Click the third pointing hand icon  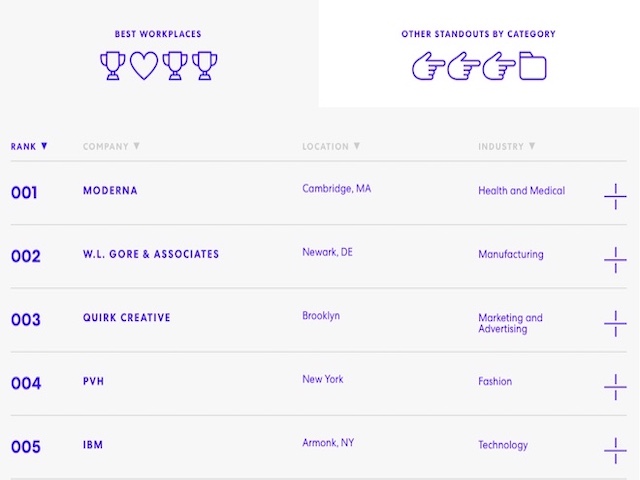[498, 67]
